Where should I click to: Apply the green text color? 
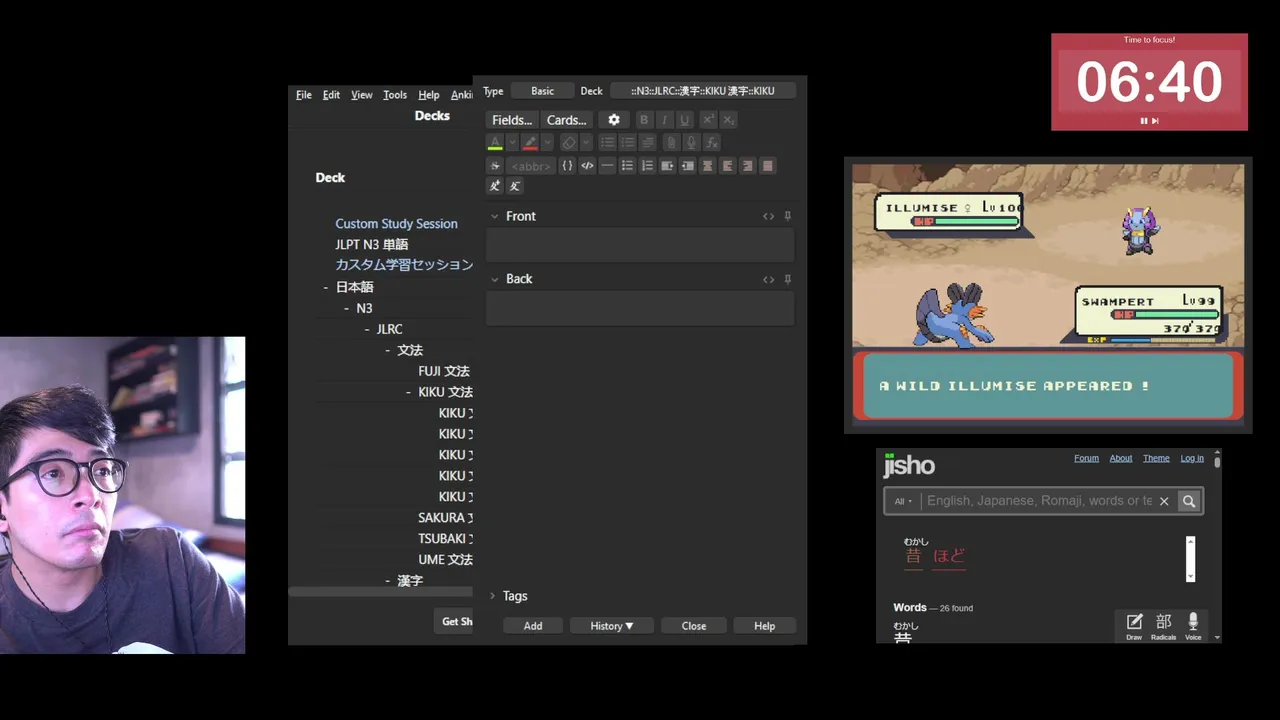click(x=495, y=143)
